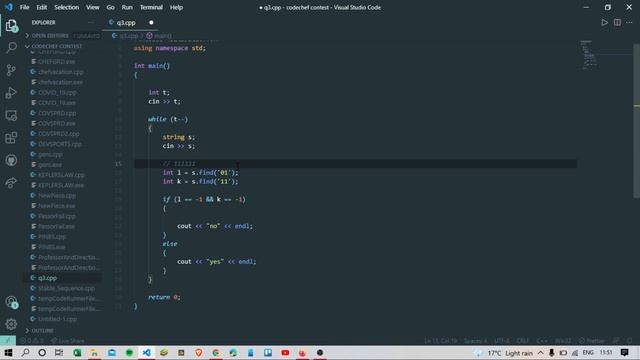This screenshot has height=360, width=640.
Task: Click the code minimap preview
Action: coord(589,55)
